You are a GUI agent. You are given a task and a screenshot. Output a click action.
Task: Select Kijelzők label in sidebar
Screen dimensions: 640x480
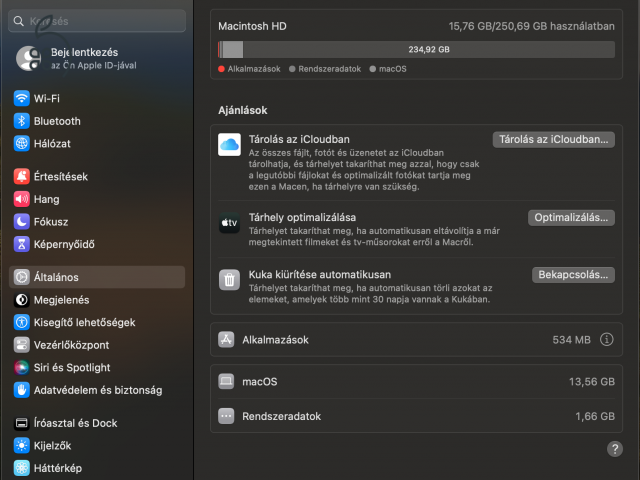[x=52, y=446]
